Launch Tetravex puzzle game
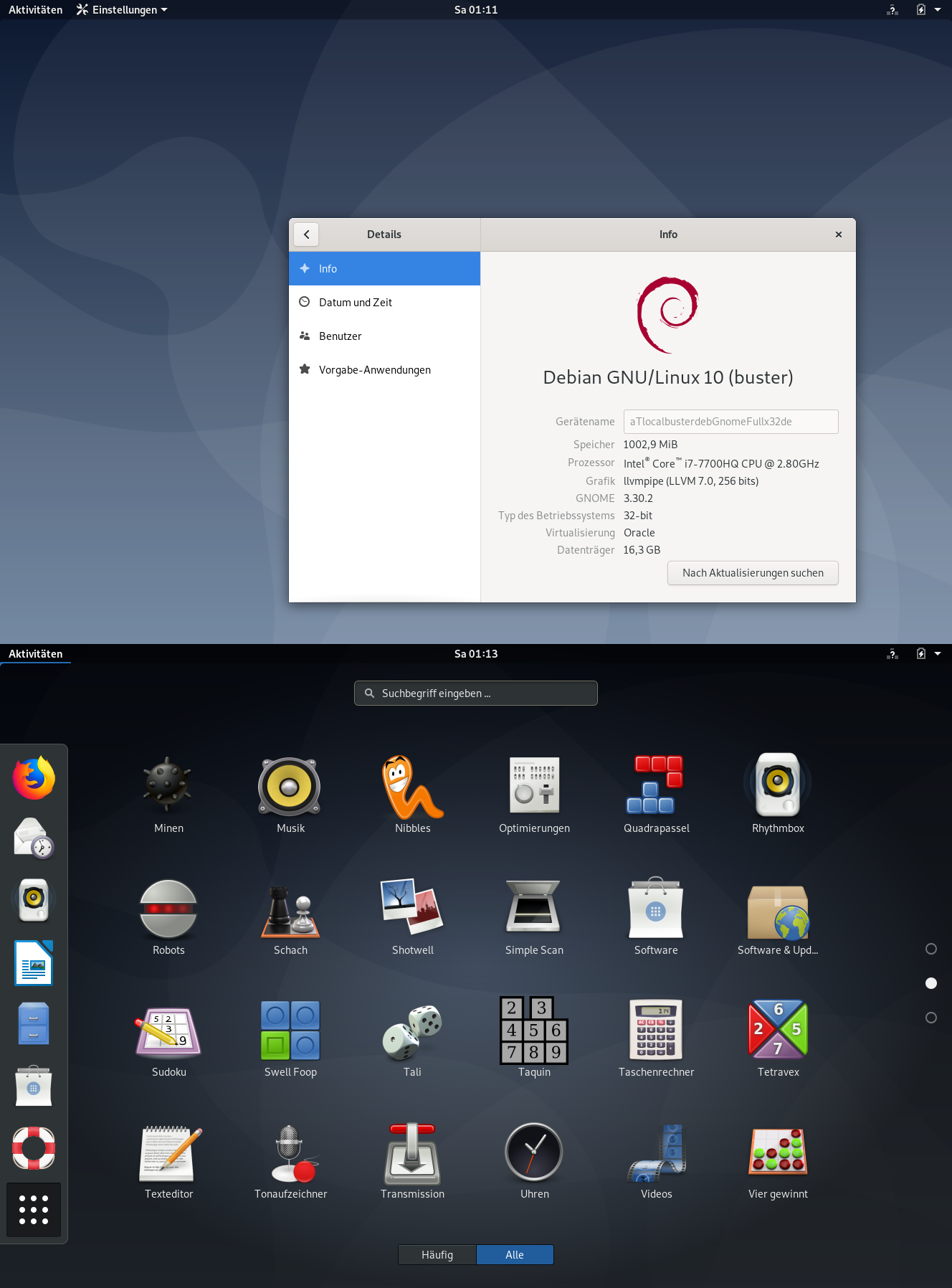Image resolution: width=952 pixels, height=1288 pixels. pyautogui.click(x=778, y=1033)
